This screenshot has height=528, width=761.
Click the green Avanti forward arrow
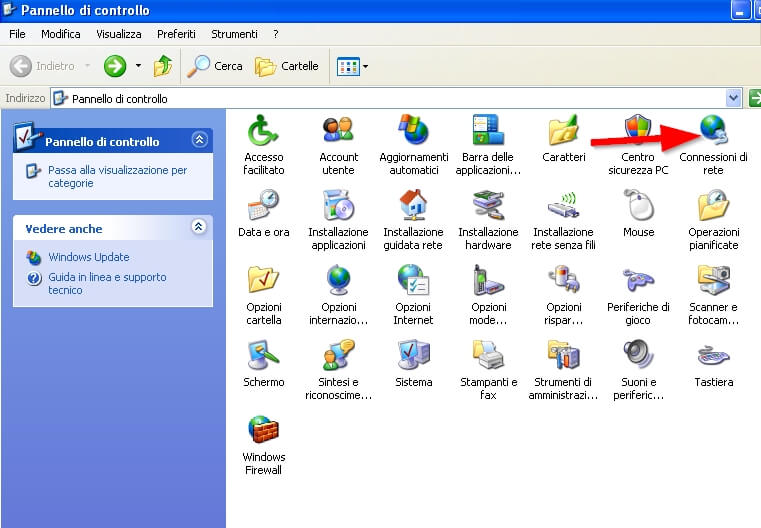115,66
